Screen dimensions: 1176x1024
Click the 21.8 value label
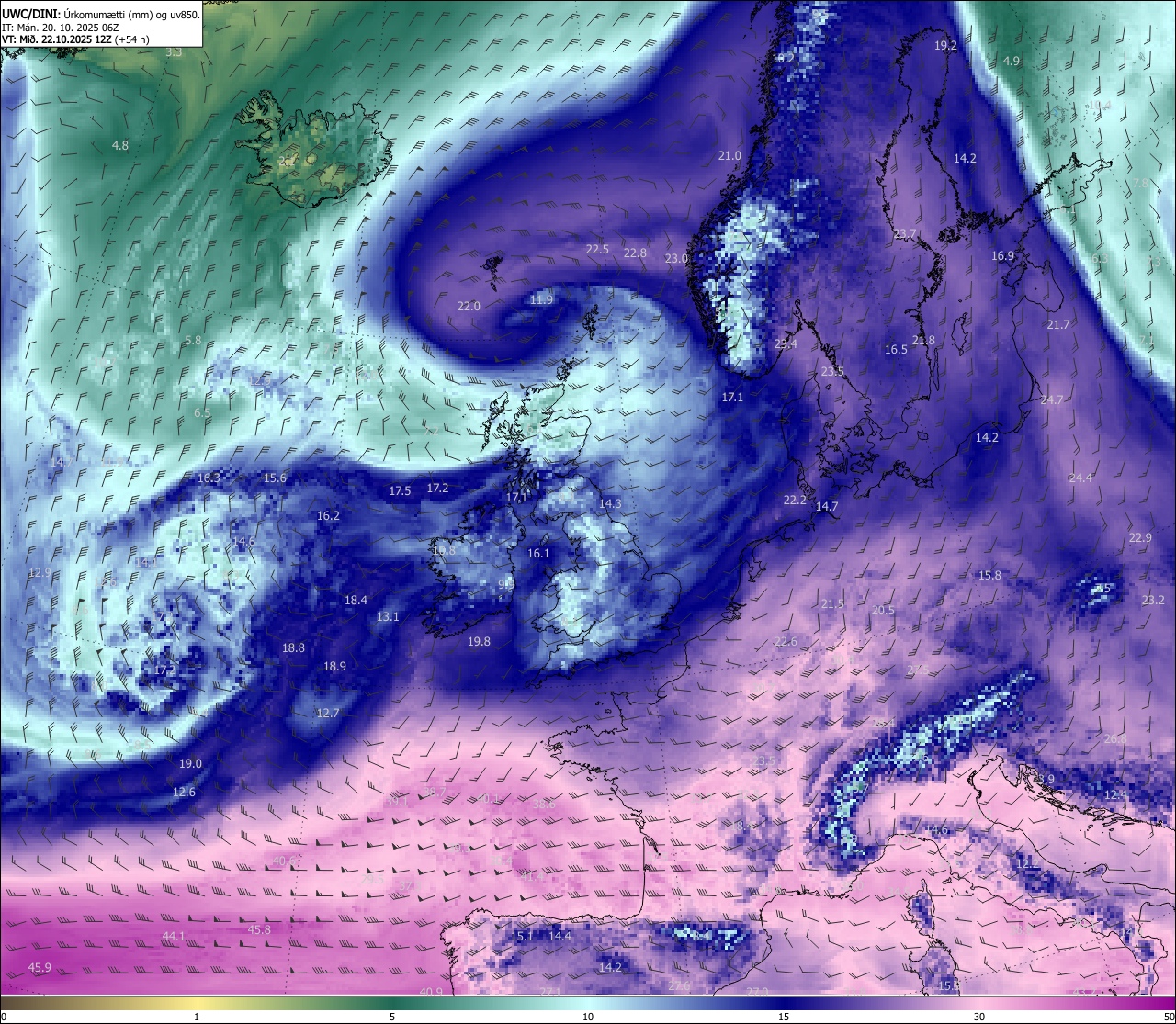point(923,340)
